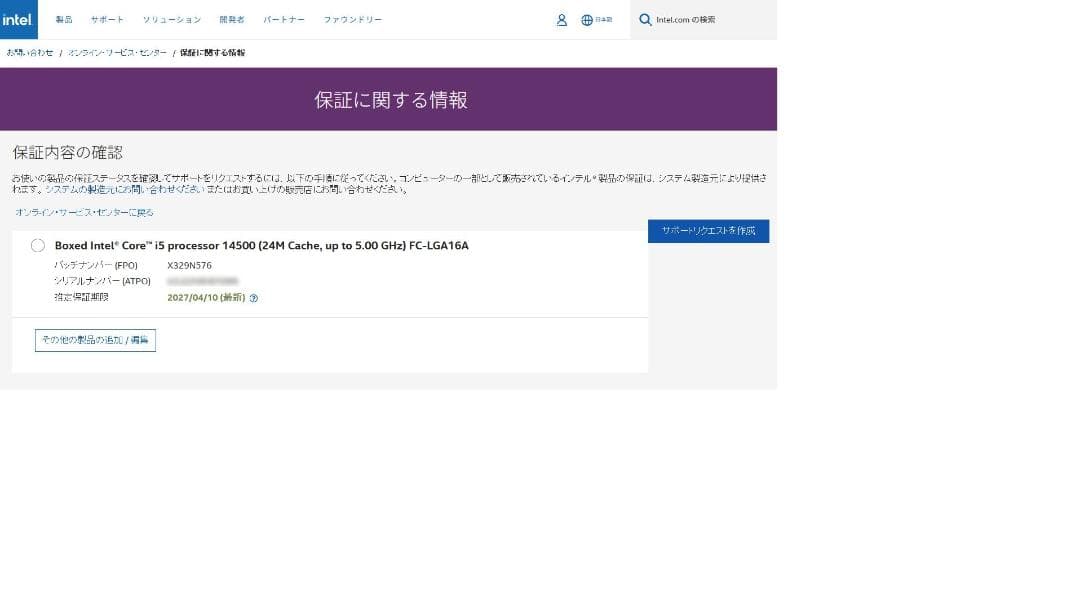Click オンライン・サービス・センター breadcrumb link

(117, 52)
